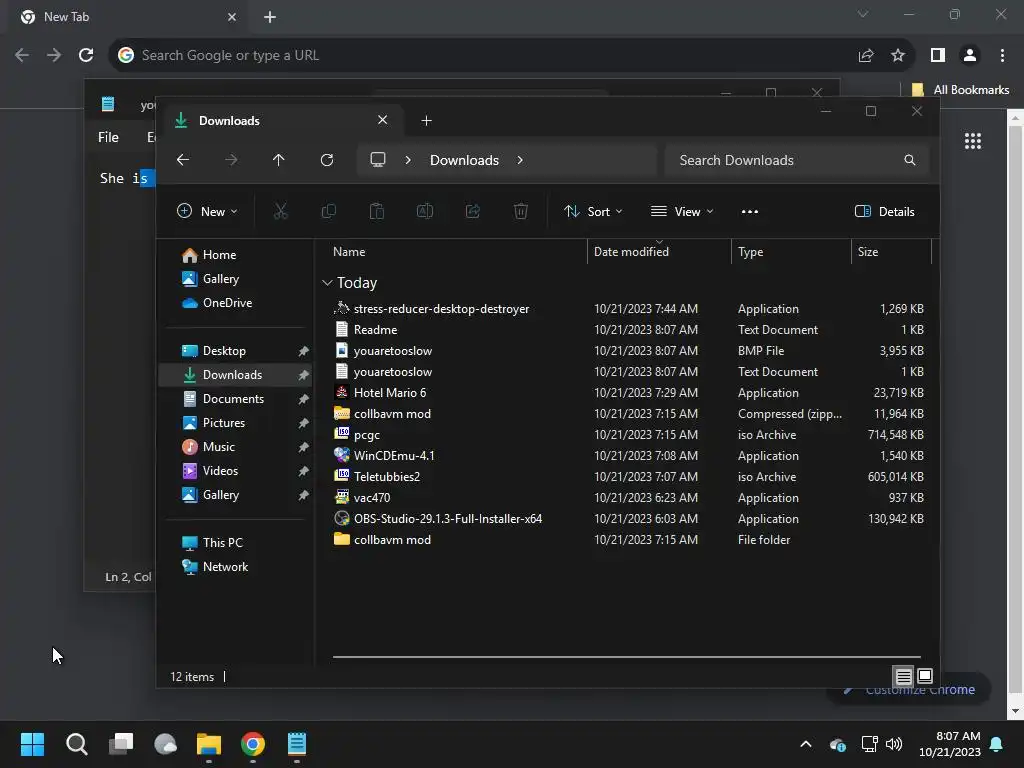Open Chrome side panel icon

pyautogui.click(x=938, y=56)
